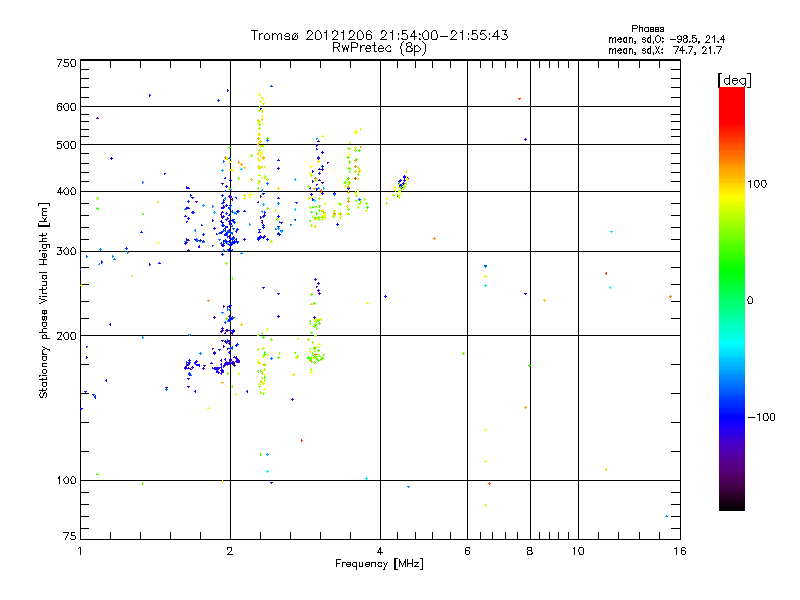800x600 pixels.
Task: Click the x-axis tick label '10'
Action: click(x=578, y=551)
